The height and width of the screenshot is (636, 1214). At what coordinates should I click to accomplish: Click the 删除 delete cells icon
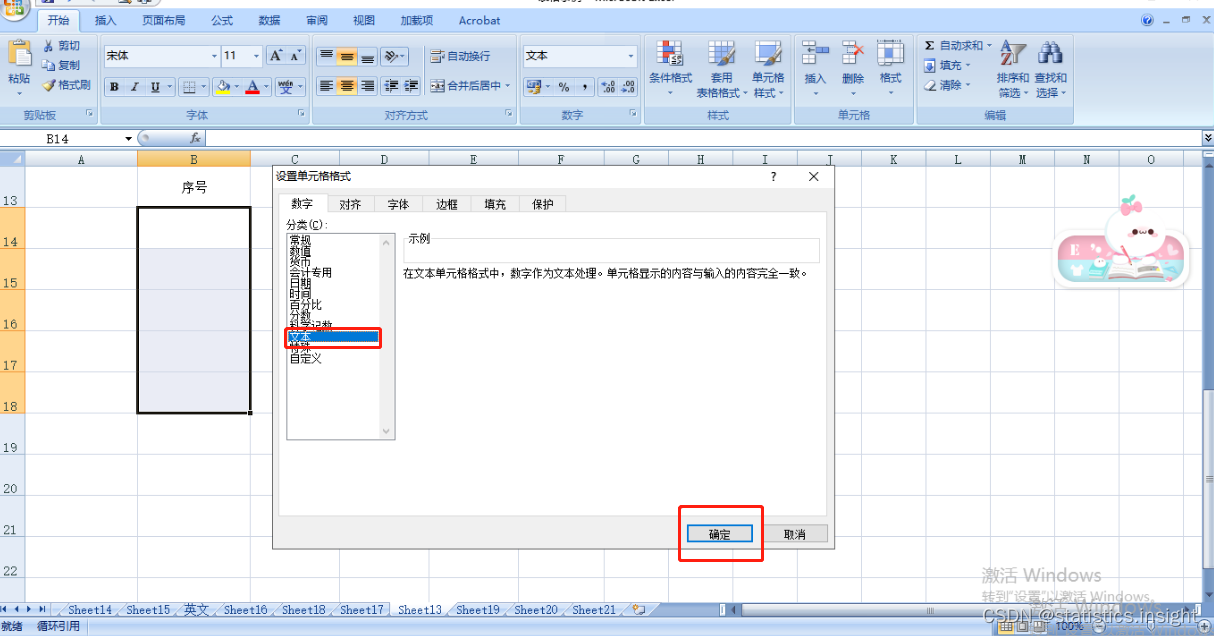tap(853, 53)
